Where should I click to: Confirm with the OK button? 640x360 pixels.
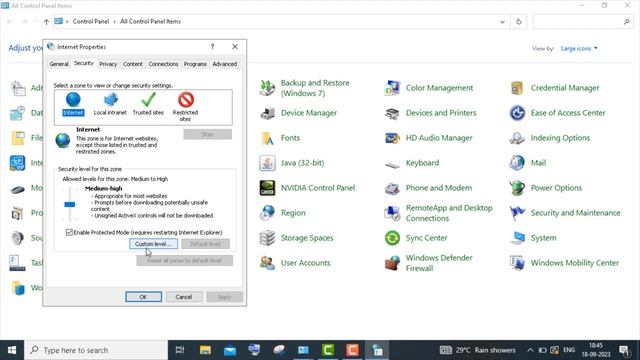point(143,297)
